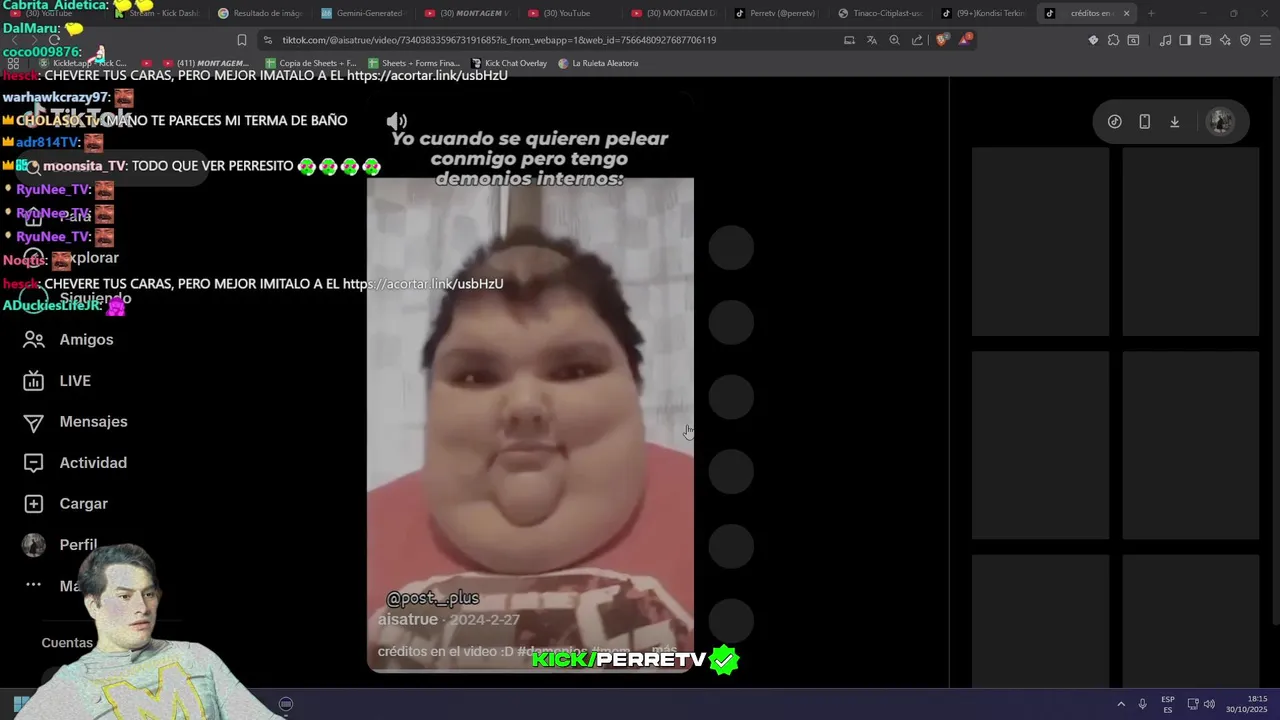
Task: Click the phone app icon in top pill
Action: (1145, 122)
